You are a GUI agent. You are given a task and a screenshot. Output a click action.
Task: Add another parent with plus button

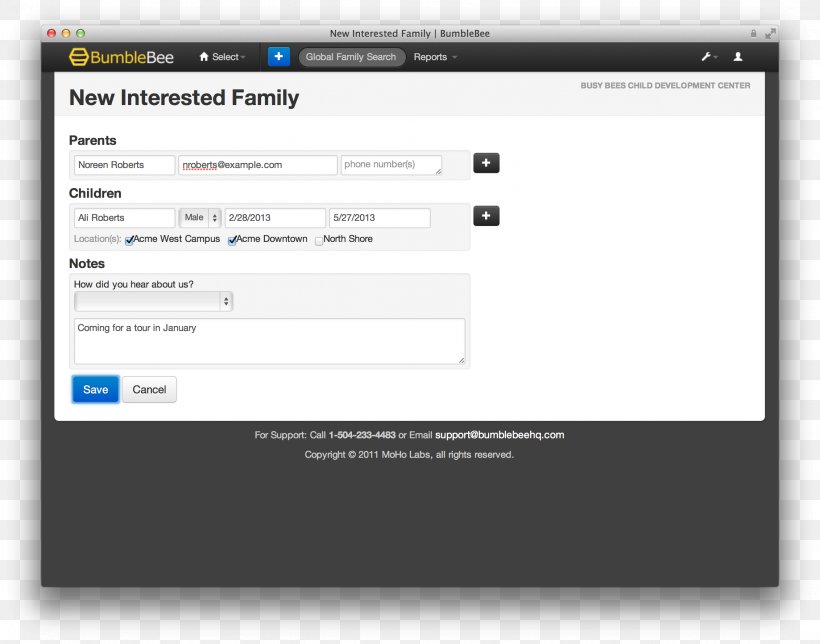(486, 163)
